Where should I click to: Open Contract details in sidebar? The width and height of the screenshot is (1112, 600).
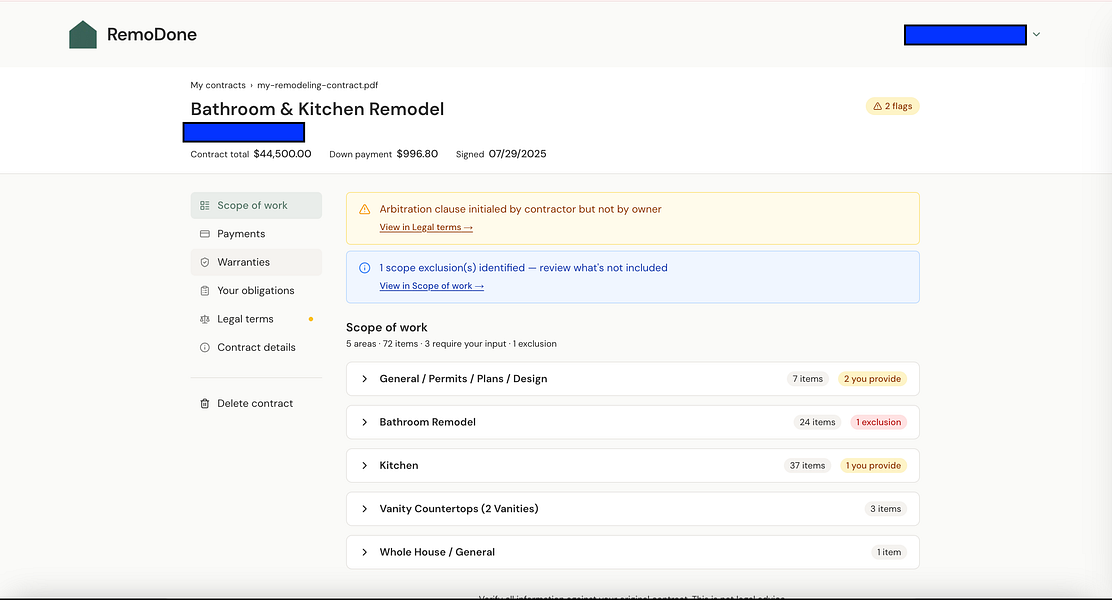[x=256, y=347]
